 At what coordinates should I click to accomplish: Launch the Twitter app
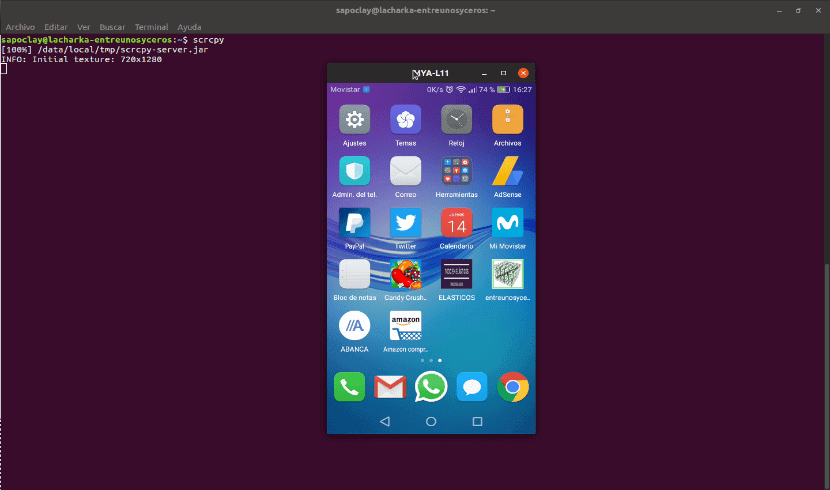(405, 223)
